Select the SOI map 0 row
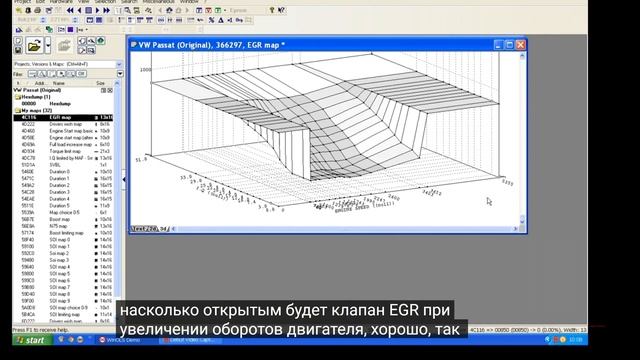The image size is (640, 360). [63, 240]
